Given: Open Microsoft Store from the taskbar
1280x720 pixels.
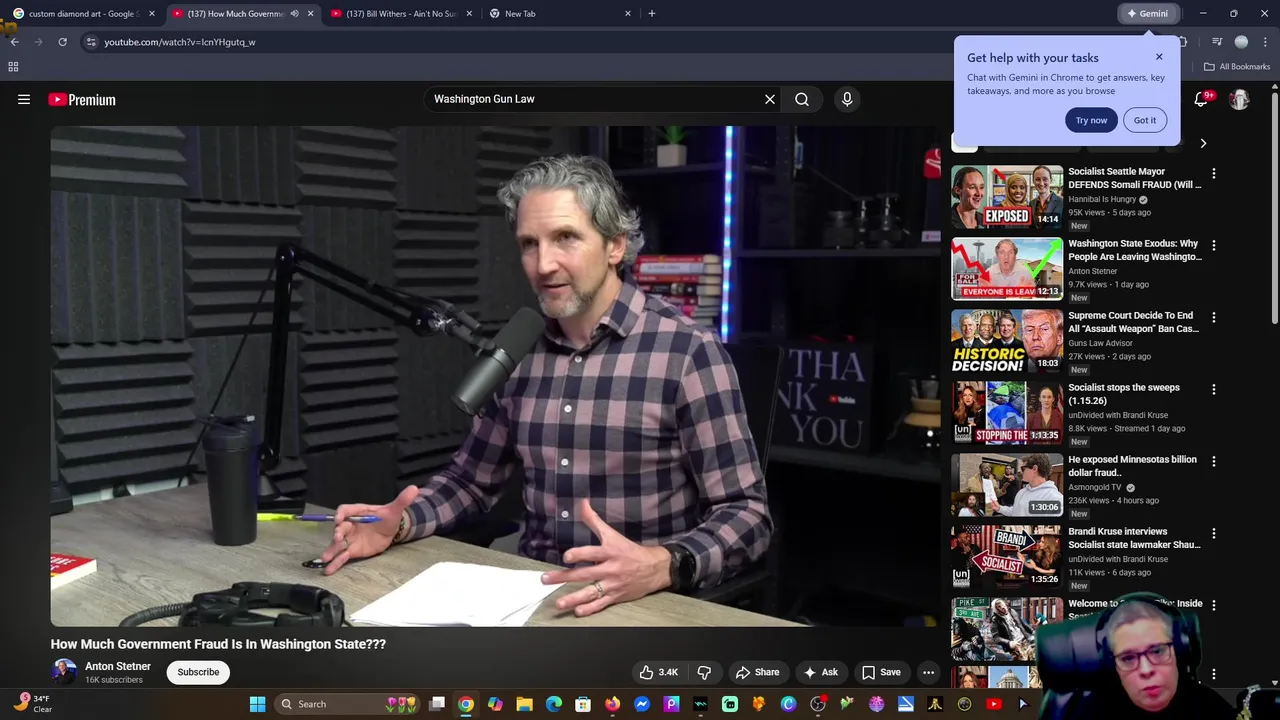Looking at the screenshot, I should 583,704.
